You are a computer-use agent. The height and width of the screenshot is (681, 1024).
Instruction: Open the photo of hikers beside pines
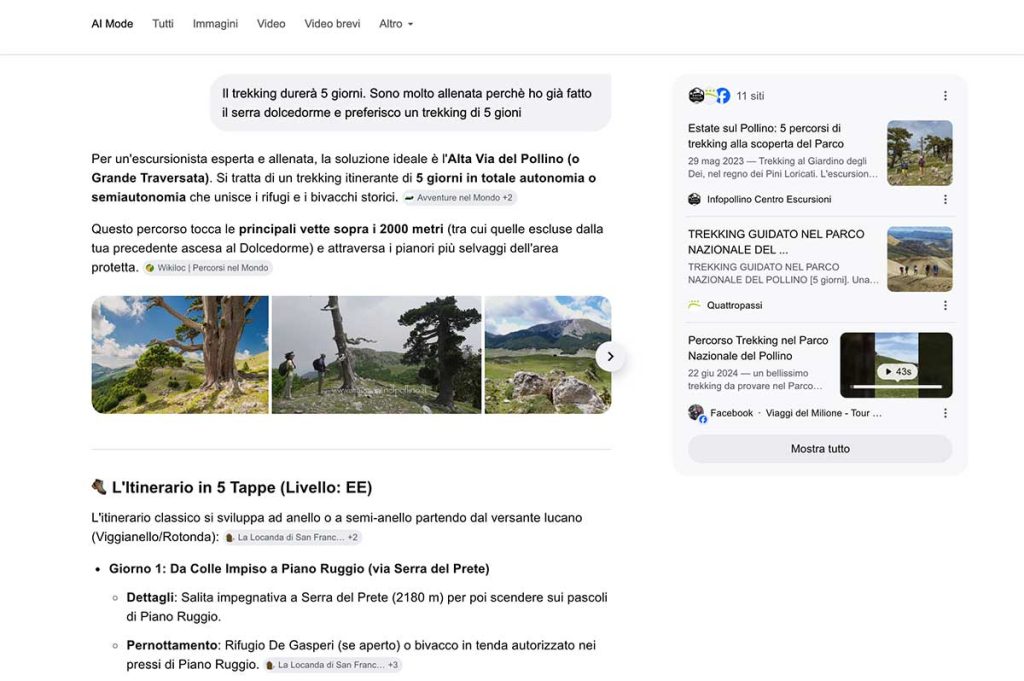click(x=376, y=355)
